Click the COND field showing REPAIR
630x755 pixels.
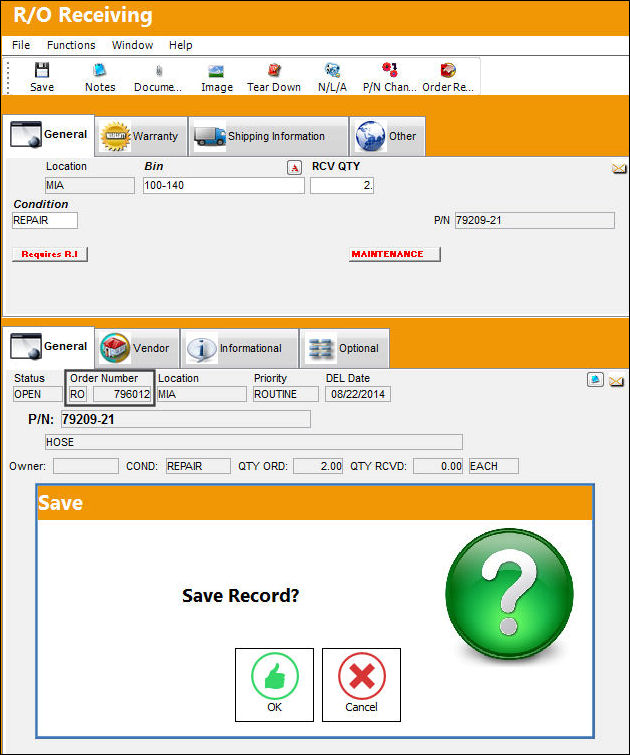coord(198,466)
